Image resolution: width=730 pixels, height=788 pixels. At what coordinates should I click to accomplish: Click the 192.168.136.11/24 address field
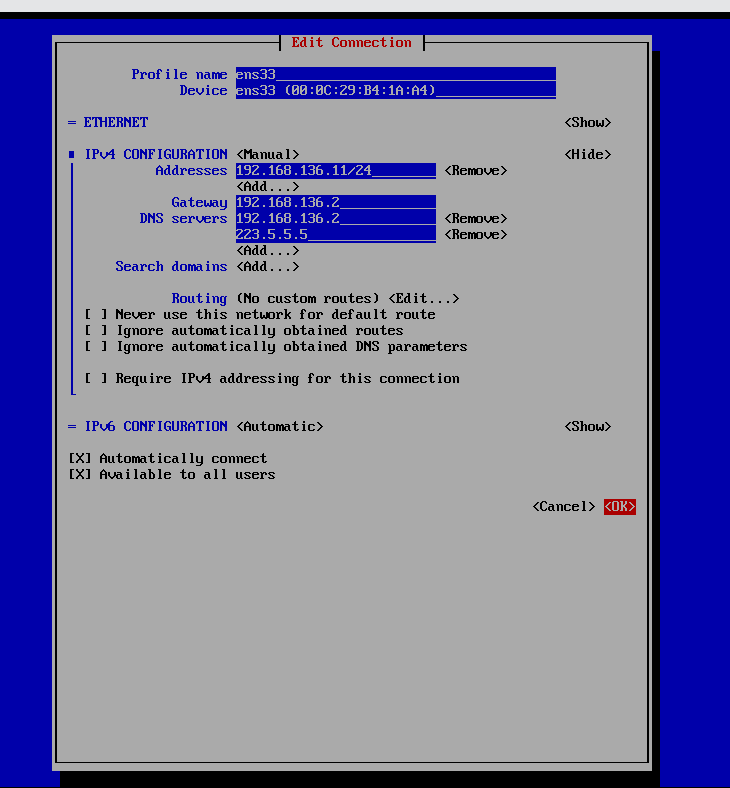pos(335,170)
